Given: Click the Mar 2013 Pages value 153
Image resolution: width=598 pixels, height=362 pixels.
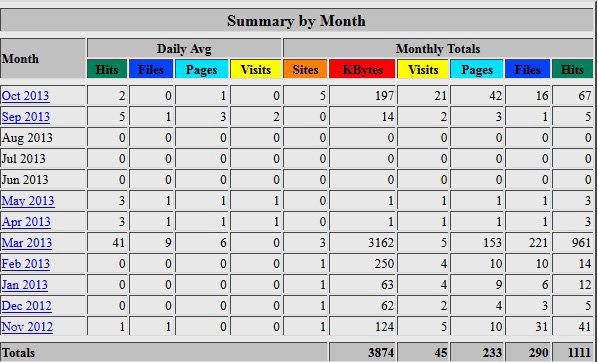Looking at the screenshot, I should 492,243.
